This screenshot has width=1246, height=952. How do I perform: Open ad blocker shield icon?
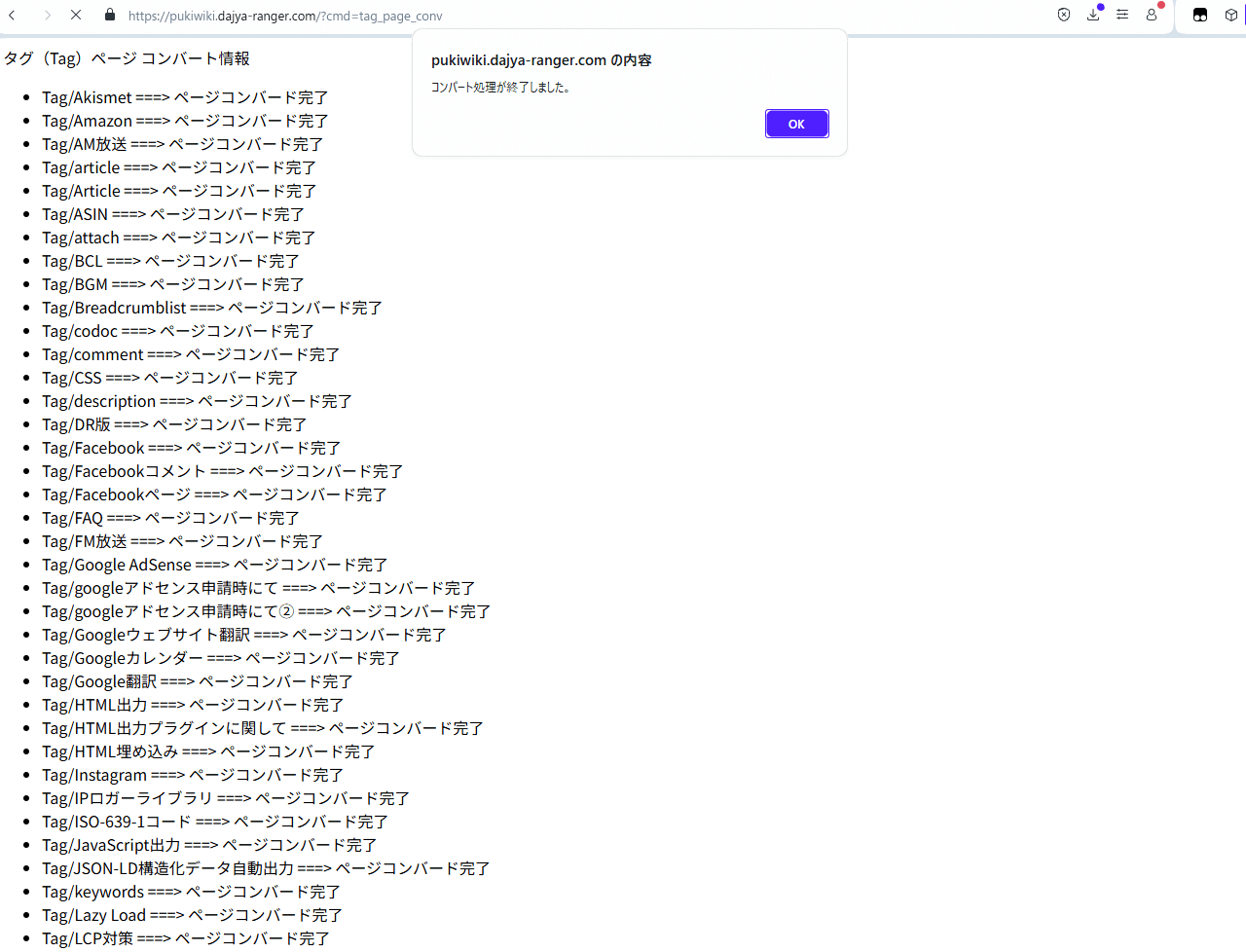click(x=1064, y=15)
